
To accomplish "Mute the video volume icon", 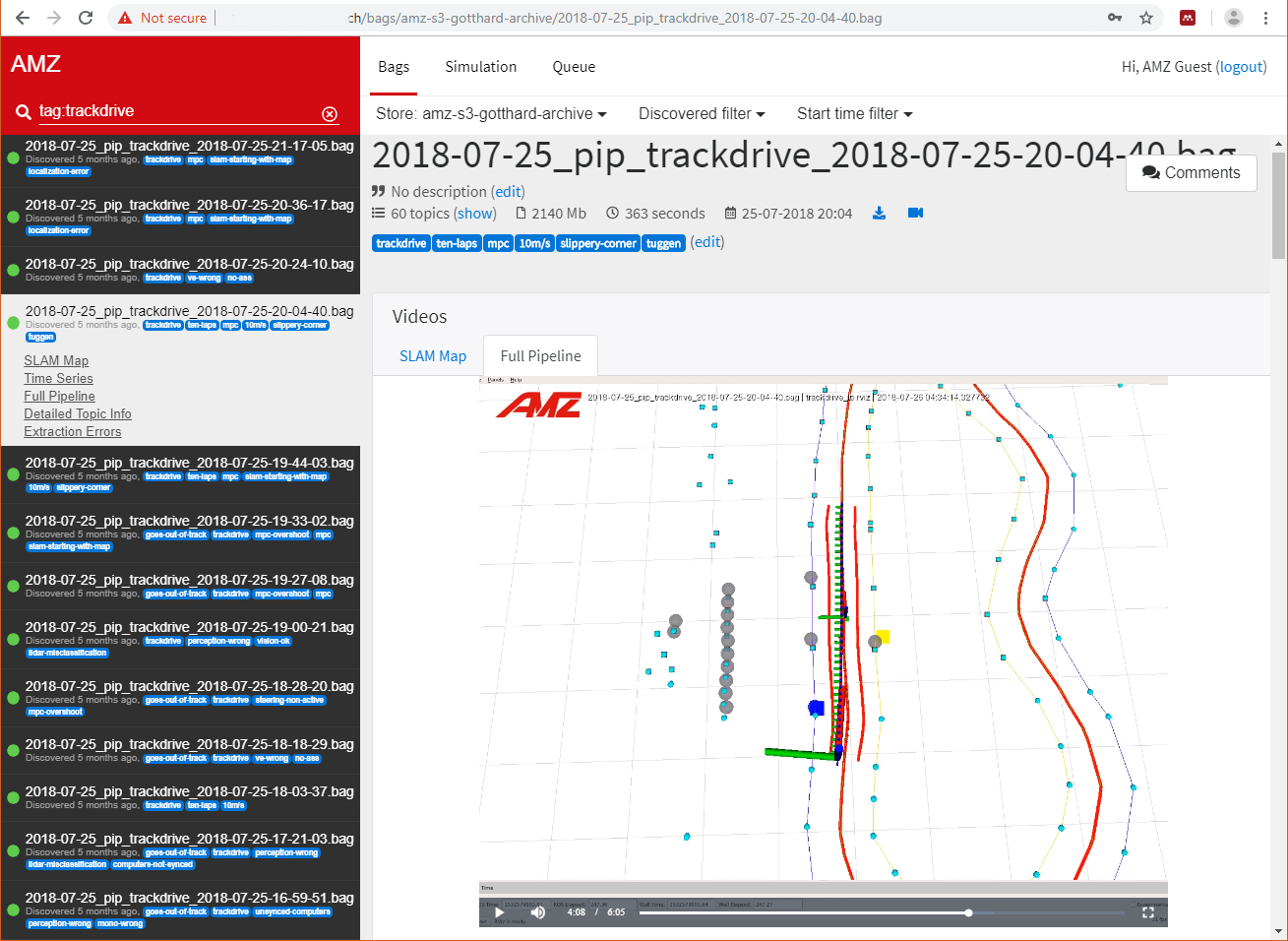I will point(537,912).
